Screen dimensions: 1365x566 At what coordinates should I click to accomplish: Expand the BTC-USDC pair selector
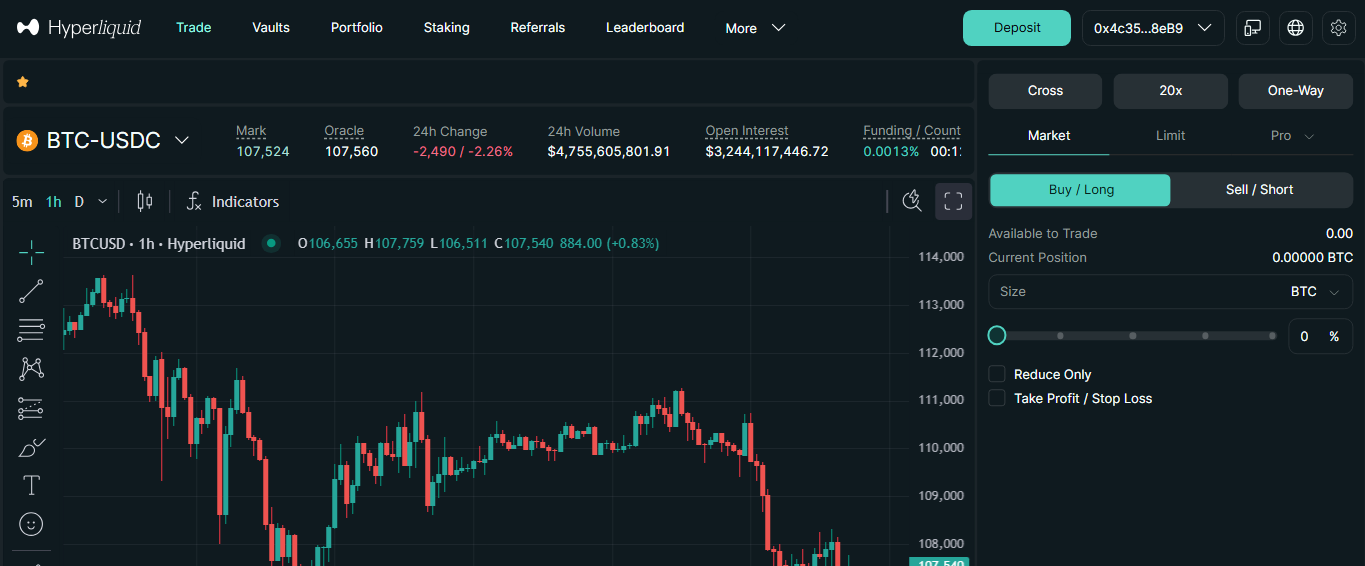[x=182, y=140]
